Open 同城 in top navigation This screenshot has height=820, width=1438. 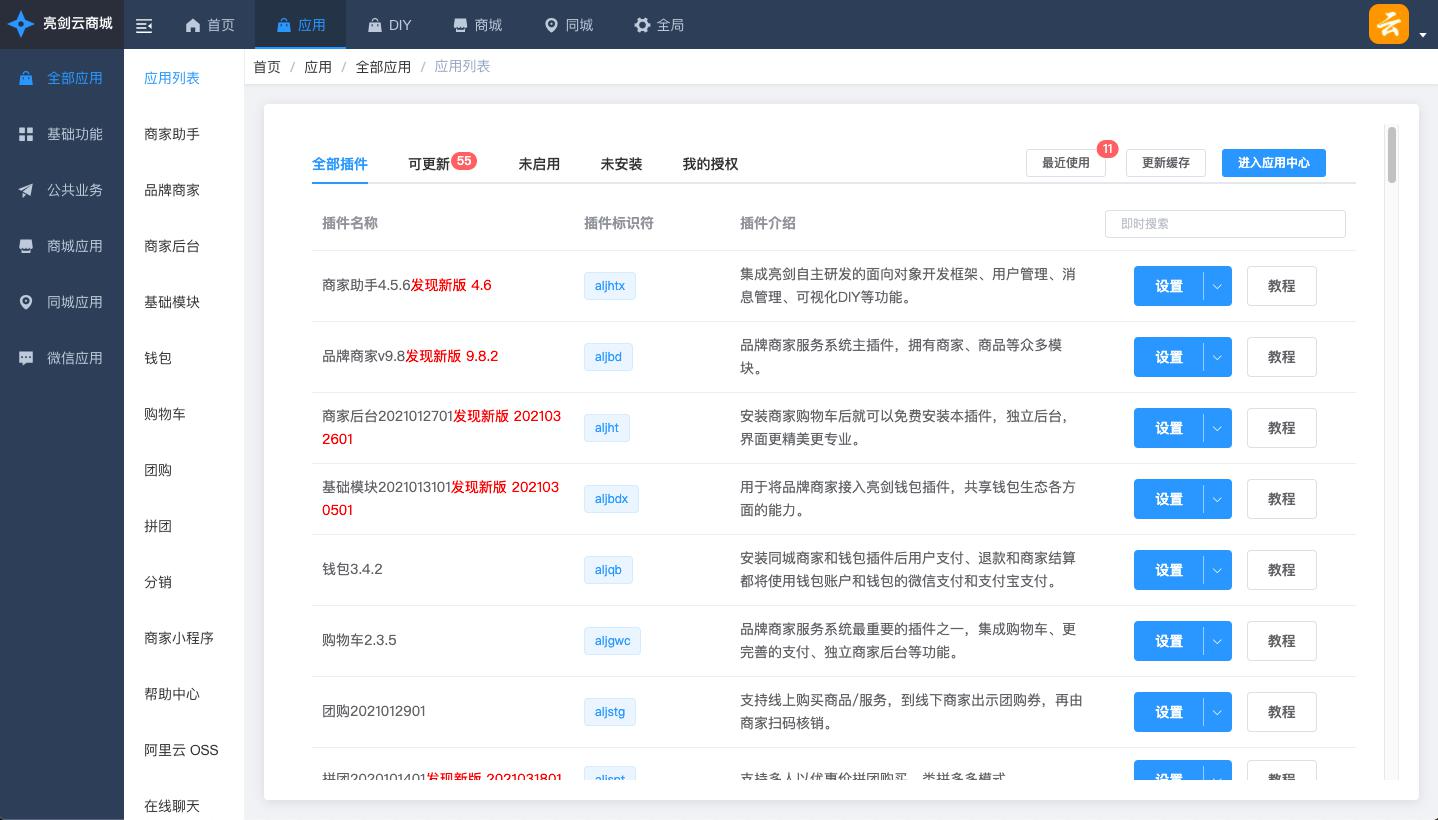(568, 25)
